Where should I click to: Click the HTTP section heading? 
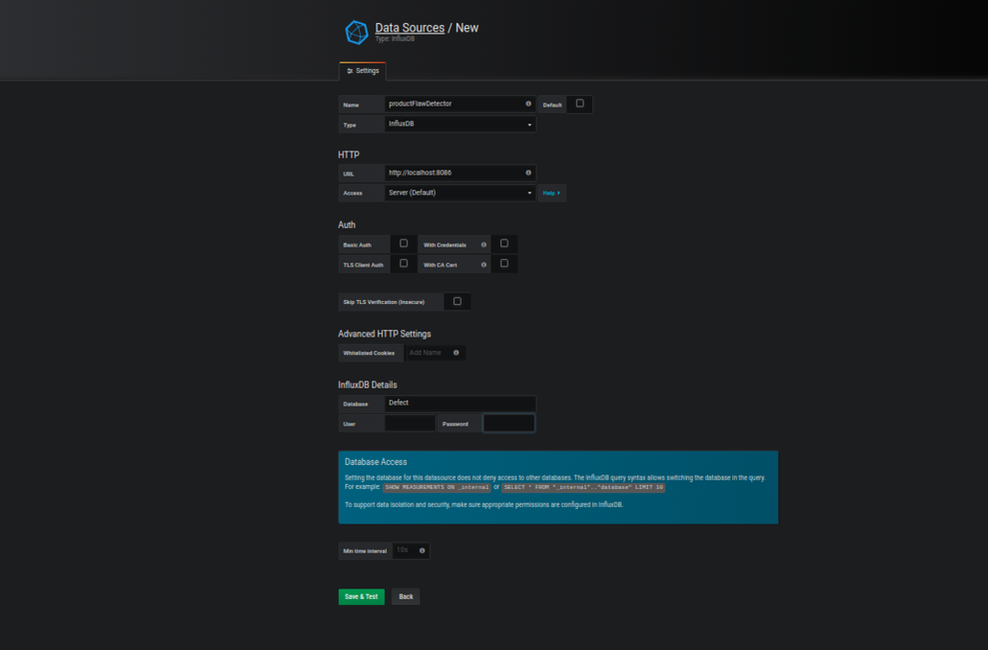(348, 155)
